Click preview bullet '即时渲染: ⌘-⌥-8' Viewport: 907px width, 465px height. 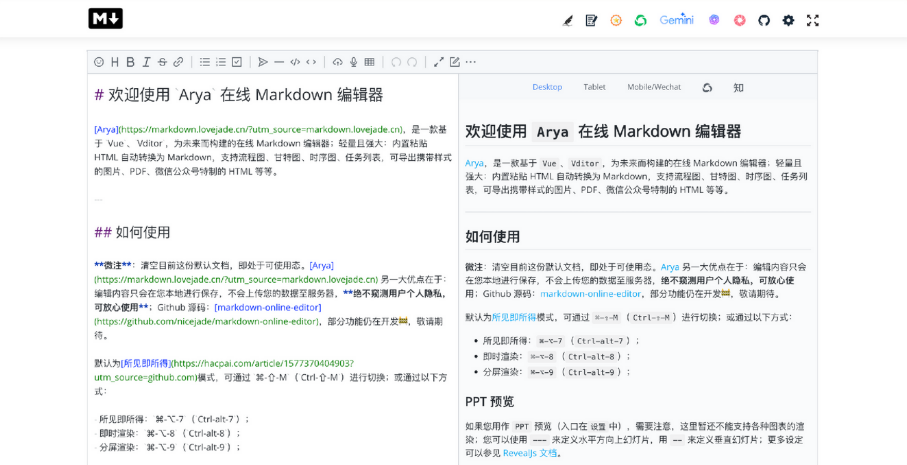point(557,356)
